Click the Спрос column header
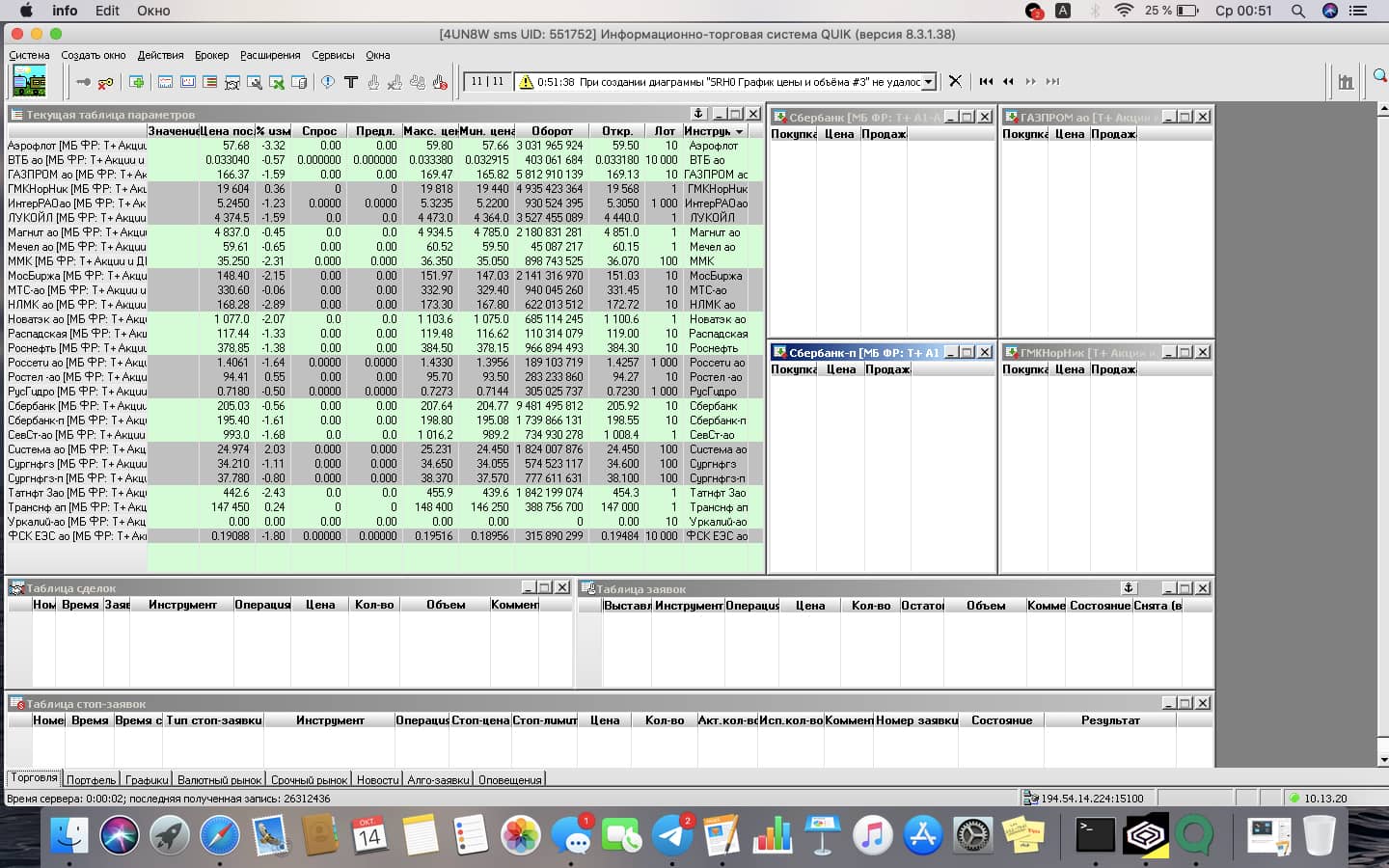Image resolution: width=1389 pixels, height=868 pixels. coord(319,131)
